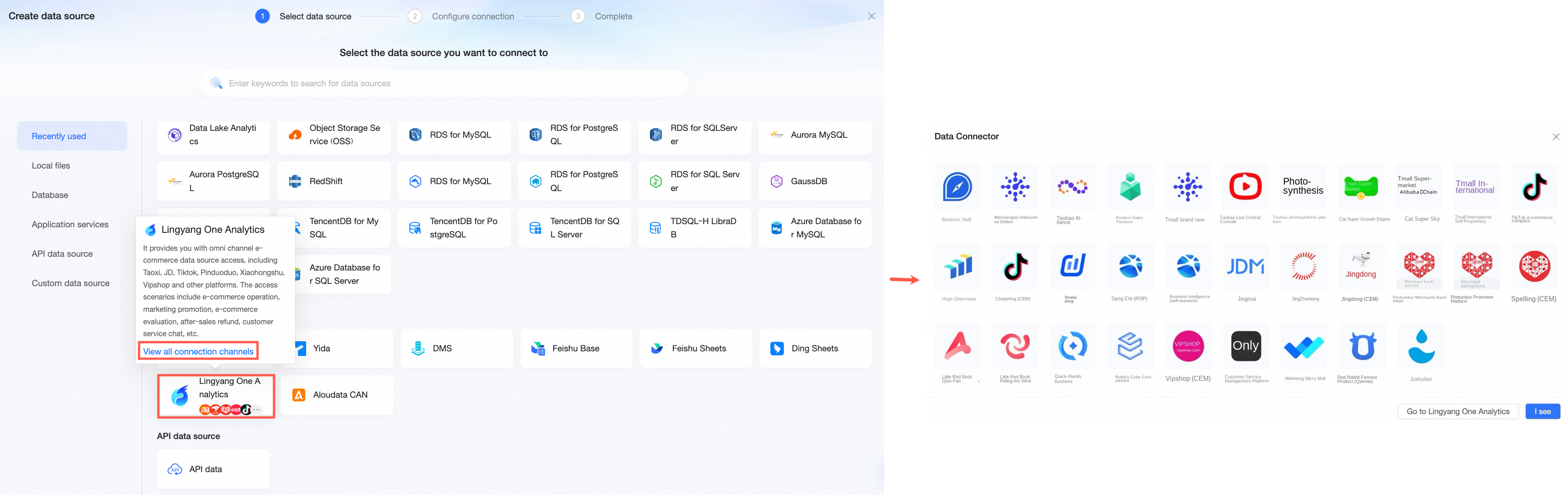Open the Custom data source category
The width and height of the screenshot is (1568, 496).
[72, 283]
